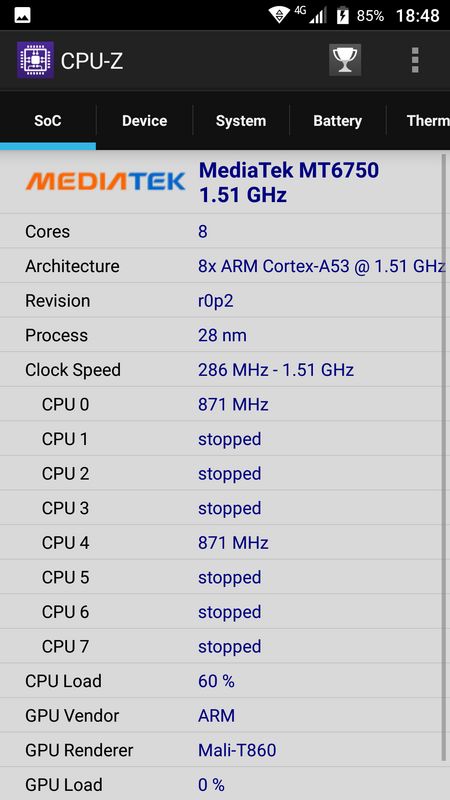Tap the image notification icon in status bar
This screenshot has height=800, width=450.
point(22,15)
